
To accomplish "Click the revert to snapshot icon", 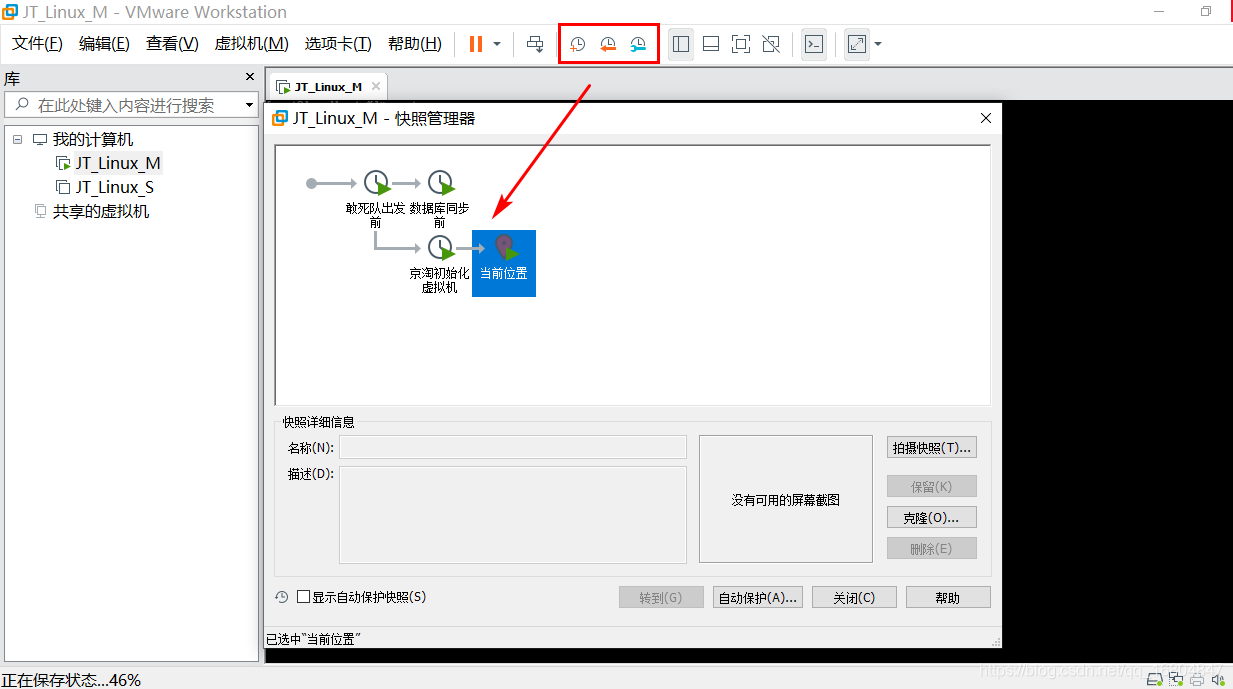I will (x=608, y=44).
